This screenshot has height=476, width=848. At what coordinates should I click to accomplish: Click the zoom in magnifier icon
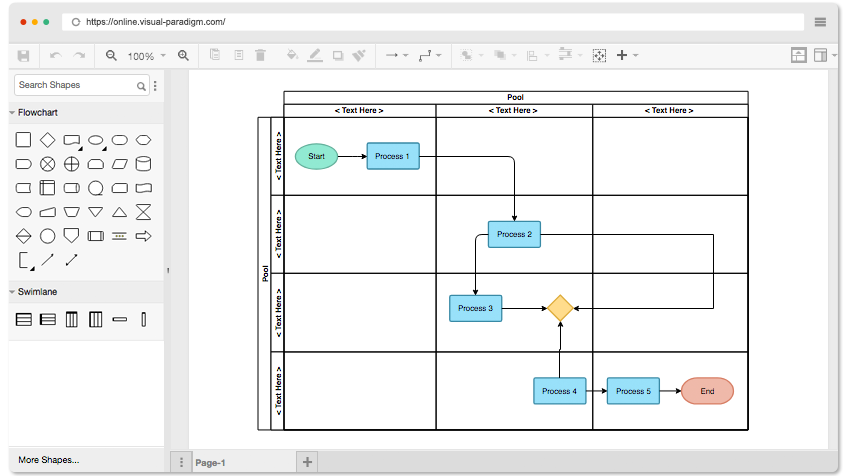click(x=183, y=55)
